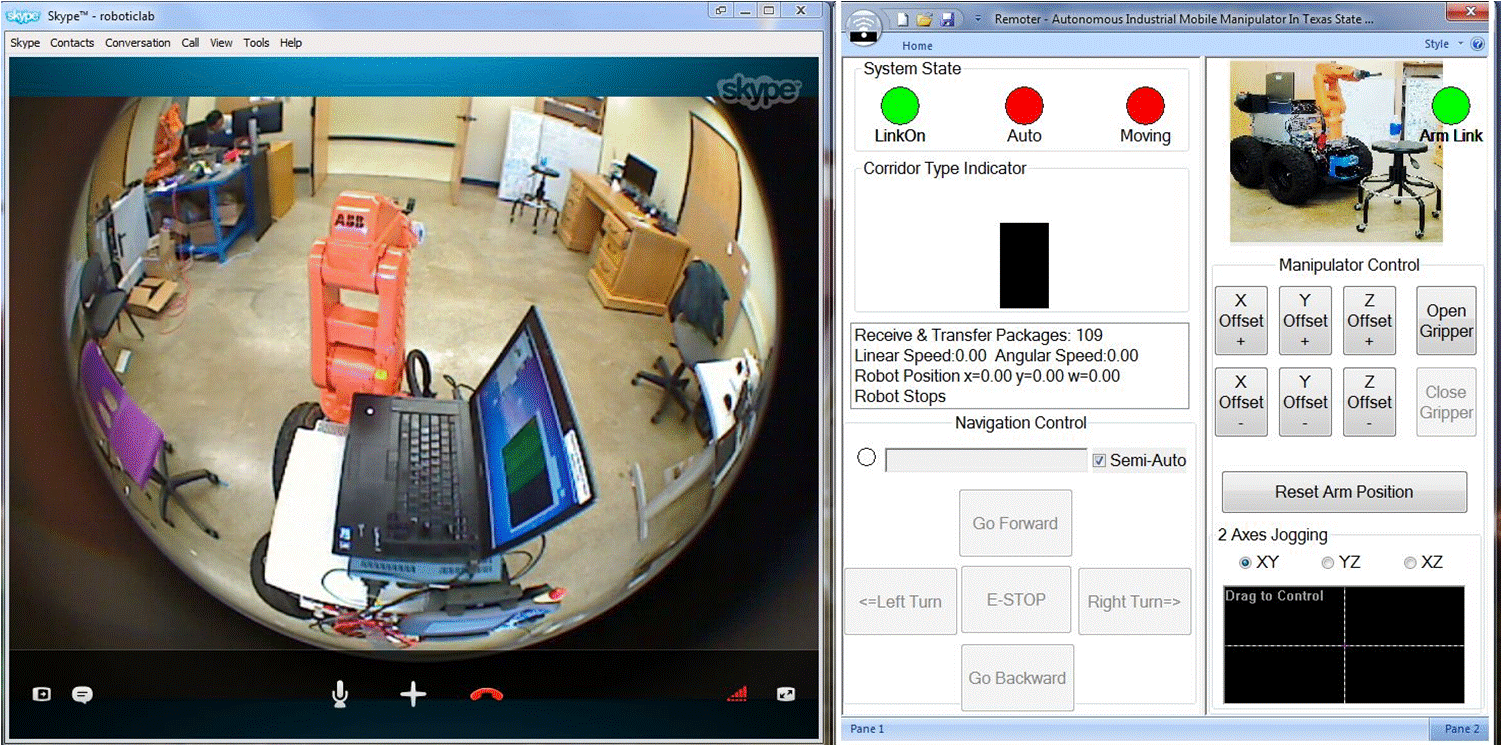Click the Open folder icon in Remoter
This screenshot has width=1502, height=746.
click(x=925, y=19)
